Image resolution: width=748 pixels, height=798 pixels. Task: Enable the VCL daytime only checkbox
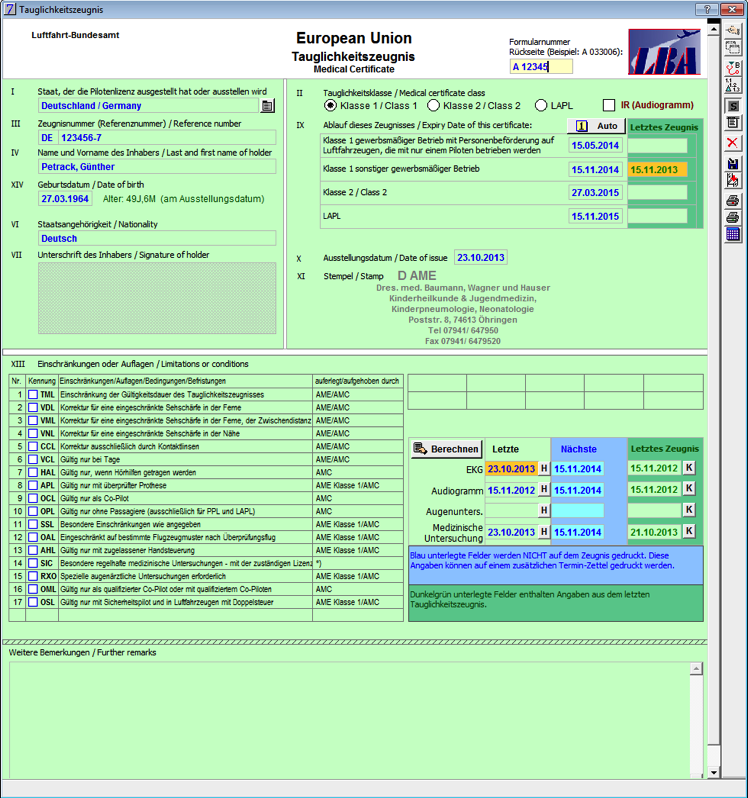(33, 460)
